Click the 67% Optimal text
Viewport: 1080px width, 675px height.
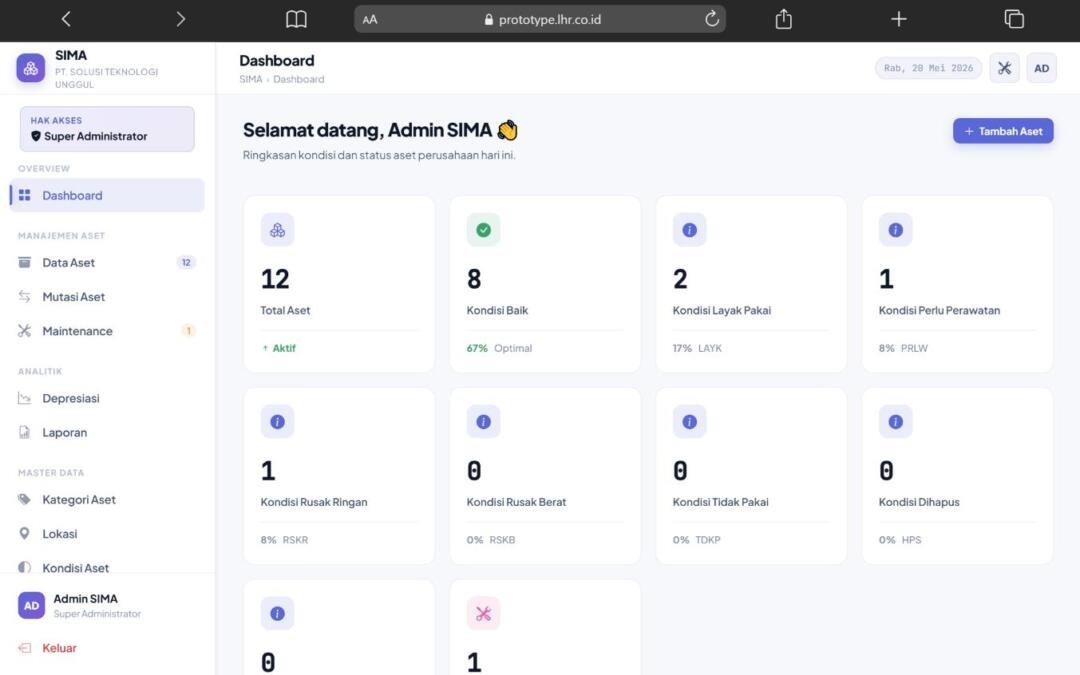499,349
